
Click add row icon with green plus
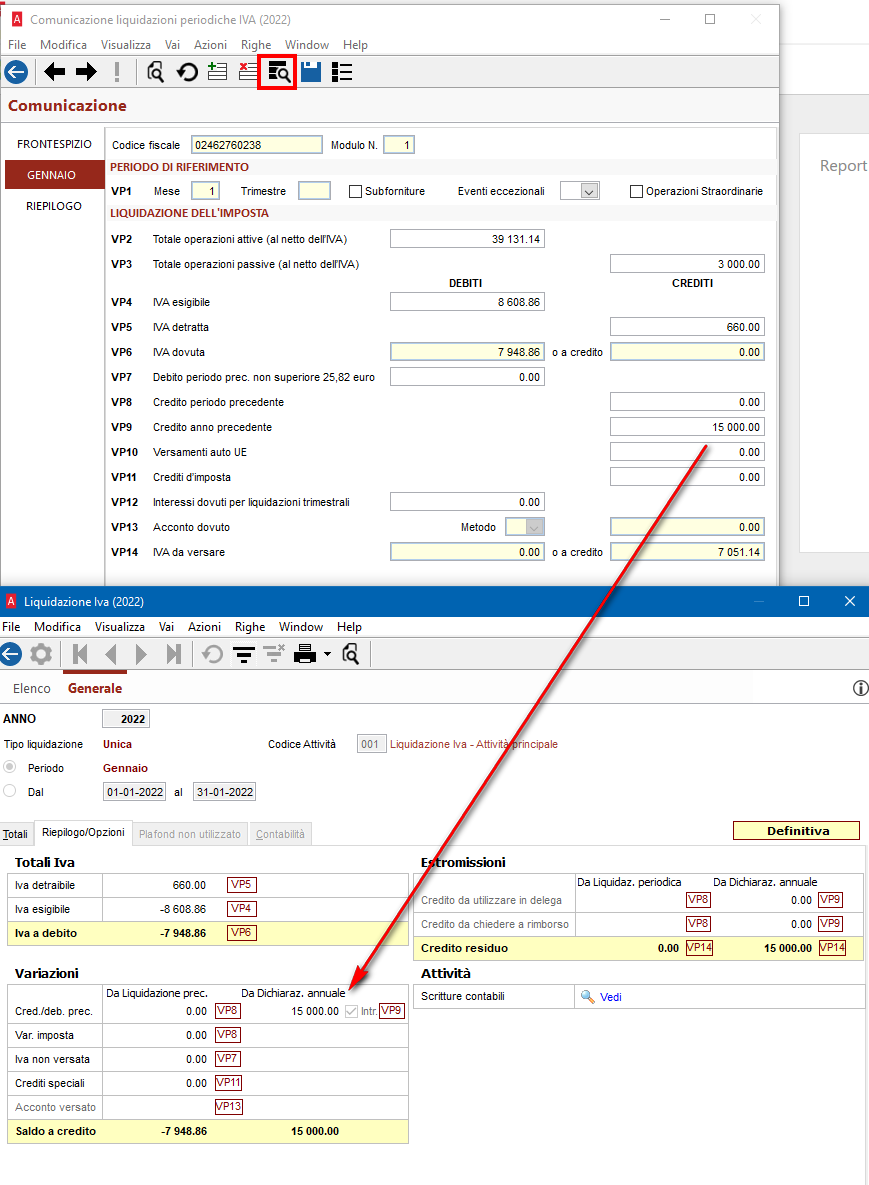(218, 72)
